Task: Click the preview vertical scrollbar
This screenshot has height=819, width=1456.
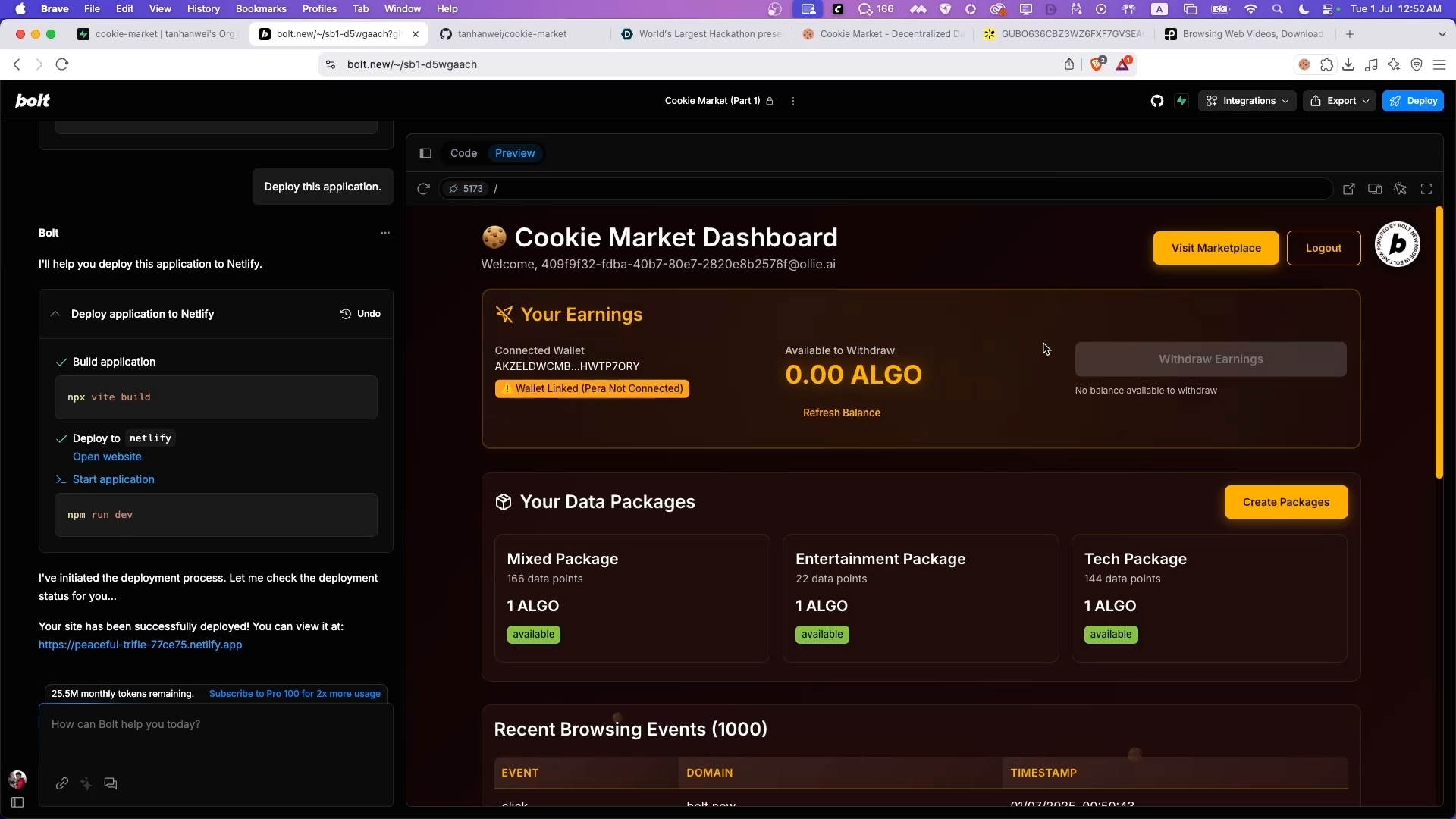Action: [x=1439, y=343]
